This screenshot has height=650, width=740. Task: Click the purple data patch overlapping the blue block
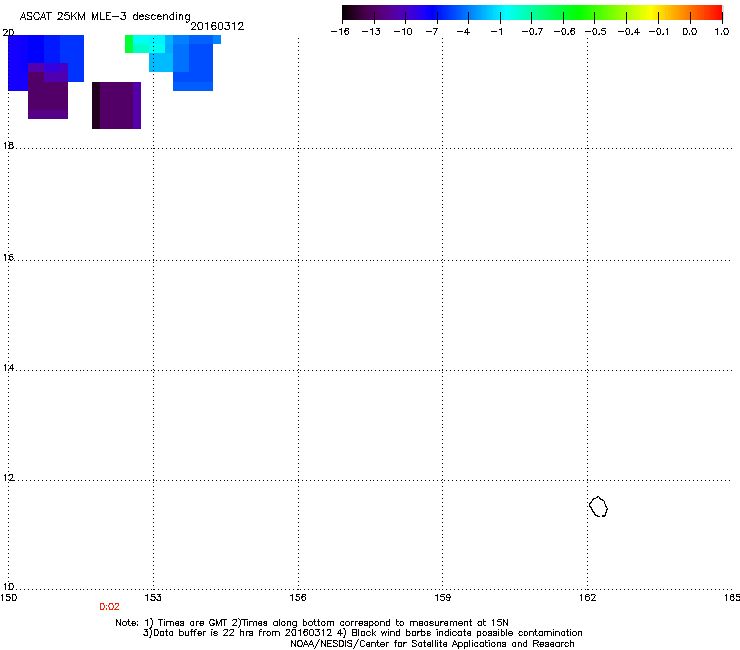click(48, 91)
